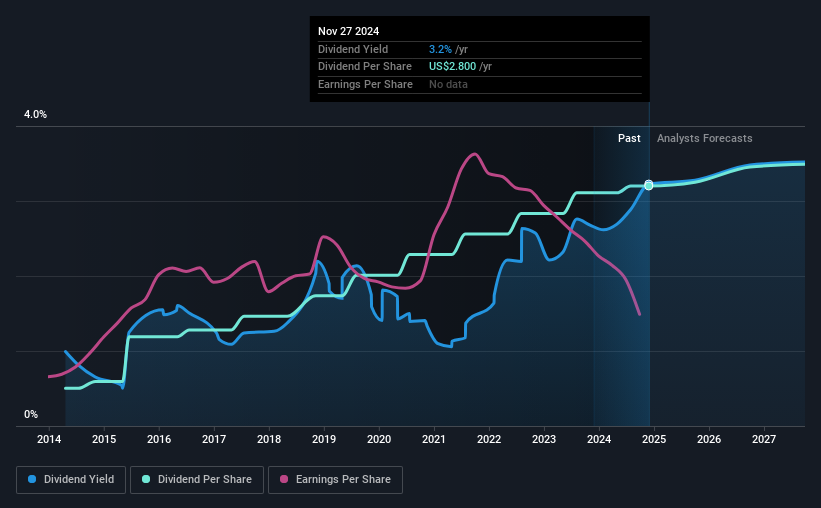
Task: Click the blue Dividend Yield legend dot
Action: (32, 479)
